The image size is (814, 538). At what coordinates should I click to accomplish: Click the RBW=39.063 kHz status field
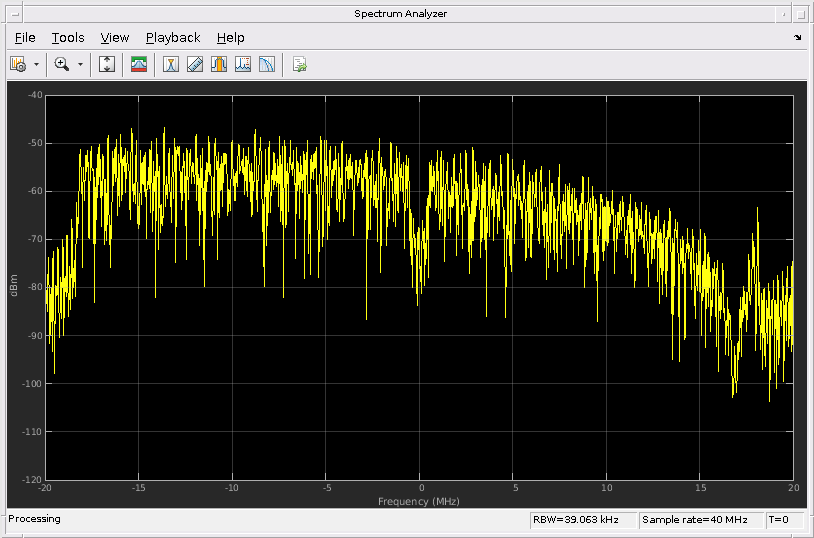(x=582, y=520)
